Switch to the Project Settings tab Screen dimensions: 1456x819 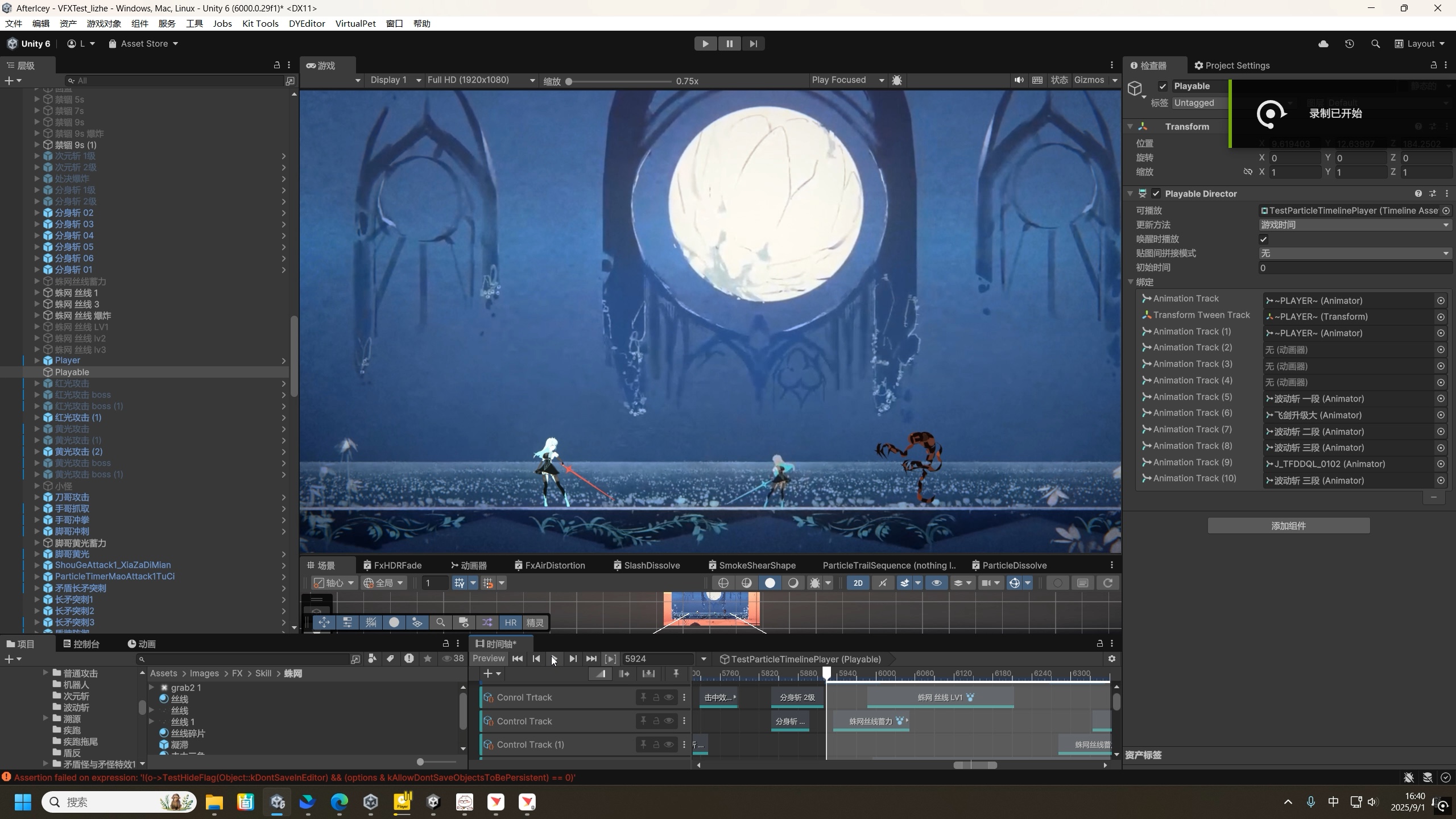pos(1232,65)
